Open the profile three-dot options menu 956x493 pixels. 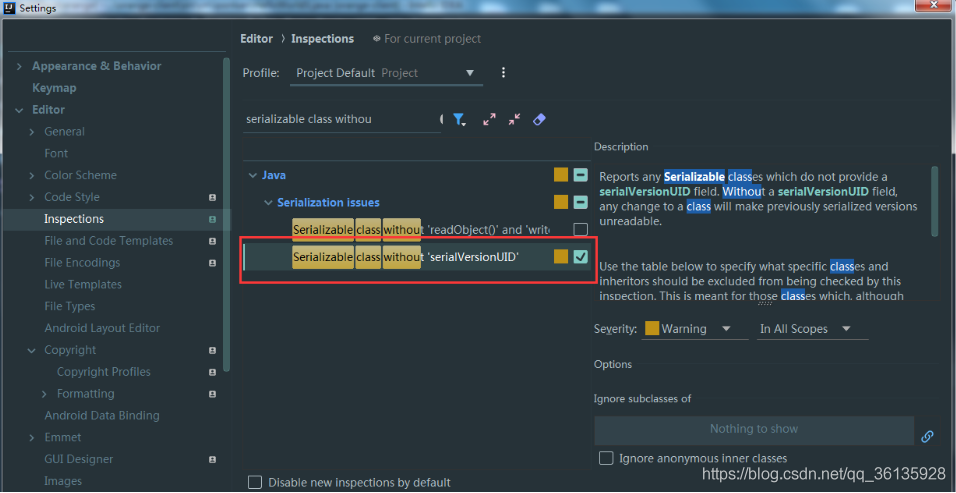(503, 73)
